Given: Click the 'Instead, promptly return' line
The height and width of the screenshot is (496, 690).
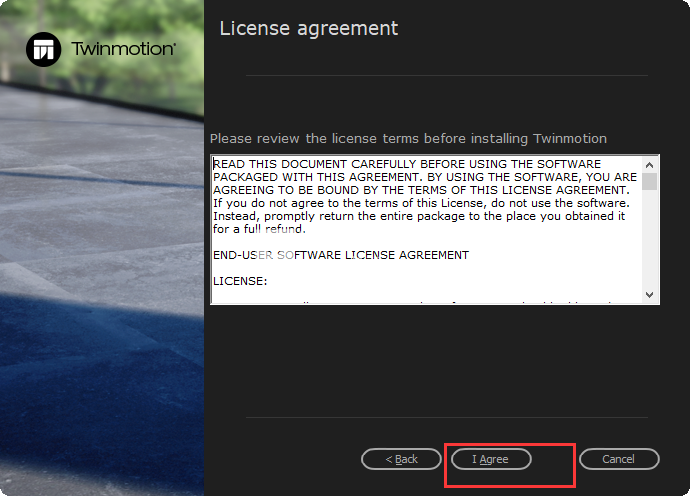Looking at the screenshot, I should (x=419, y=216).
